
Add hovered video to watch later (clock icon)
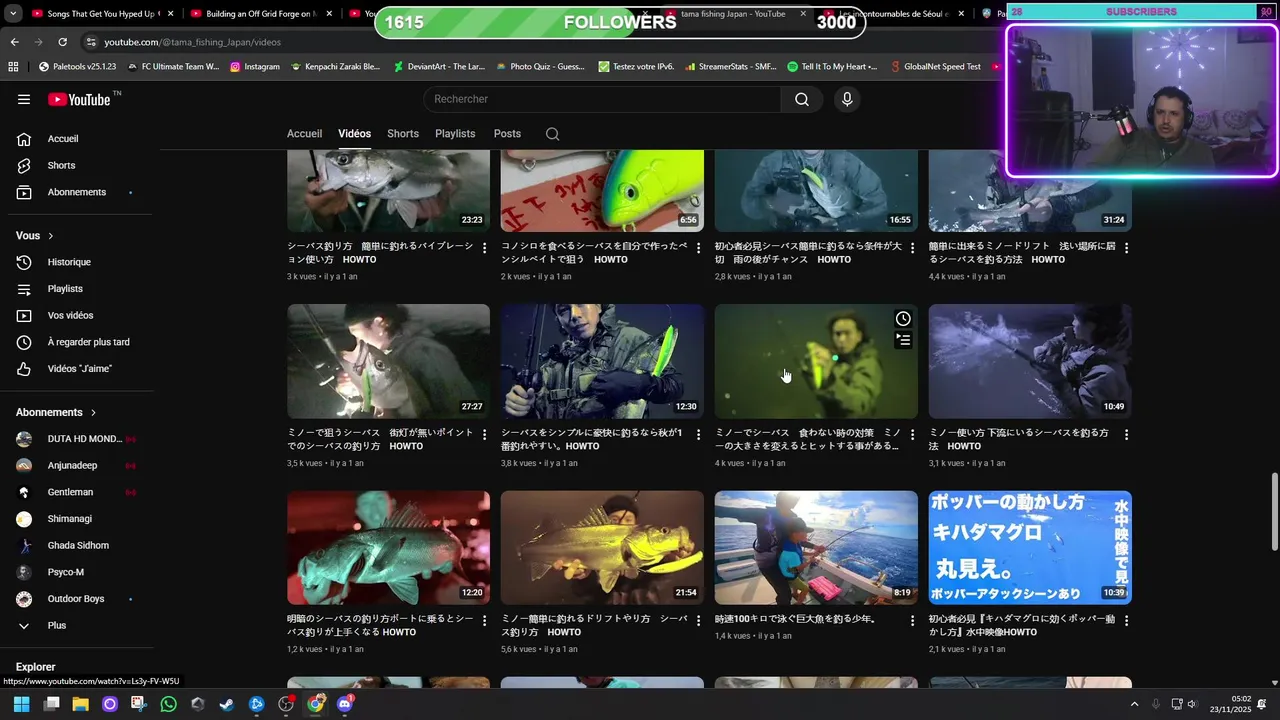pos(903,319)
